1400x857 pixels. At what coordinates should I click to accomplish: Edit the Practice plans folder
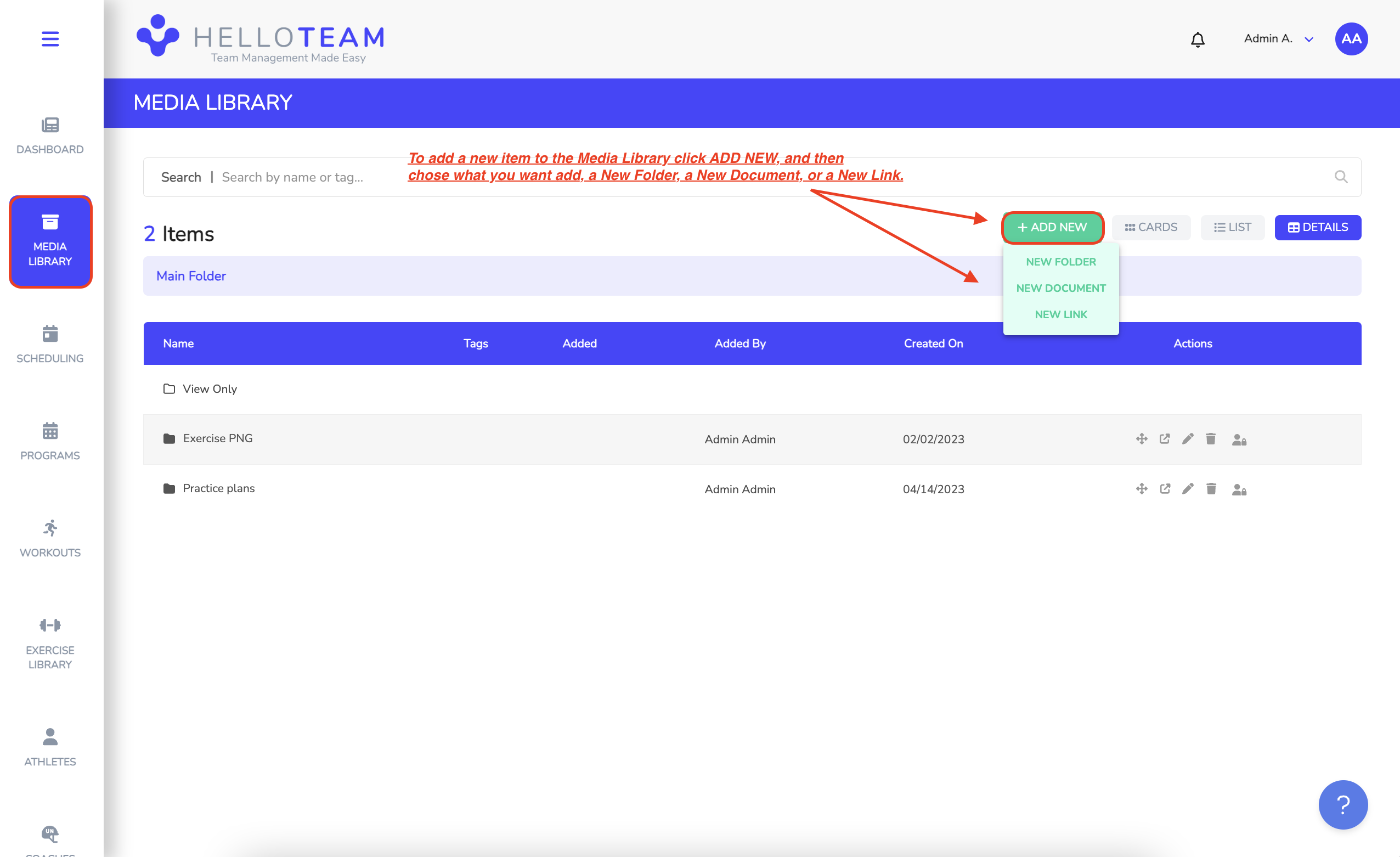tap(1188, 489)
